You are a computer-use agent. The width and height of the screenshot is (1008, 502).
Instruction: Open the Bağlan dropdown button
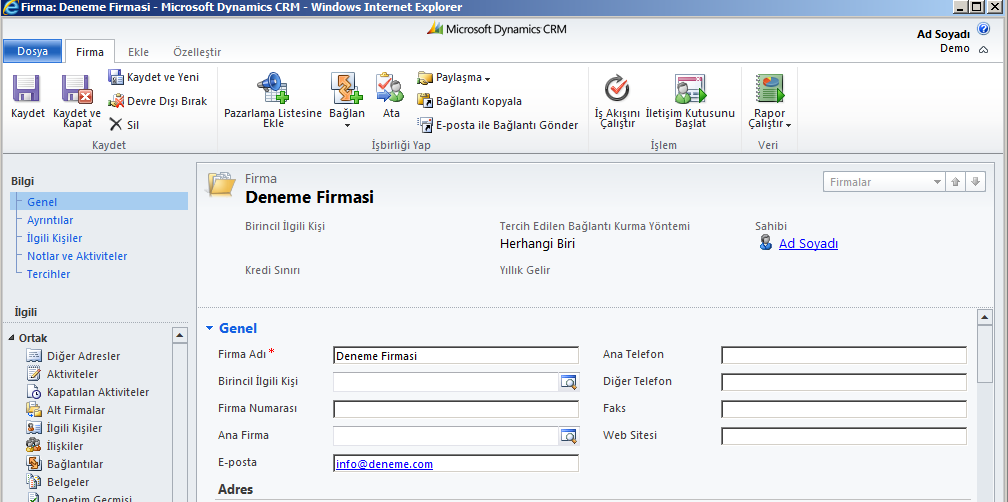(346, 100)
